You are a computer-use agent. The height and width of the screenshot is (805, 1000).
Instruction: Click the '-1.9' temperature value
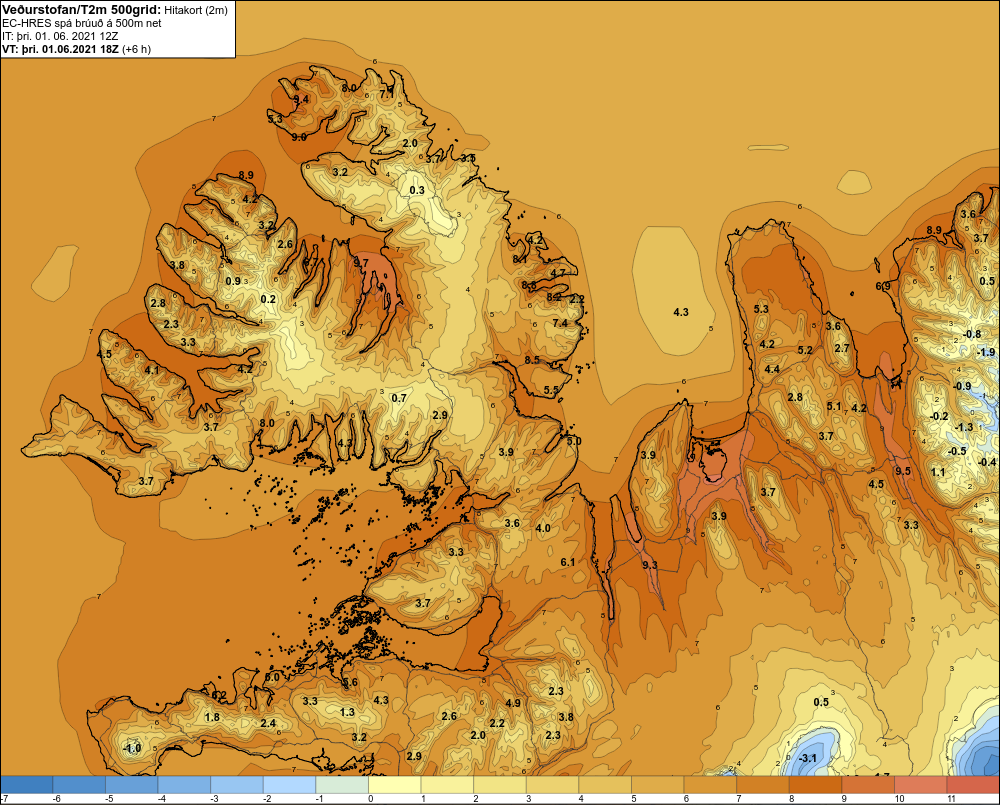click(986, 353)
